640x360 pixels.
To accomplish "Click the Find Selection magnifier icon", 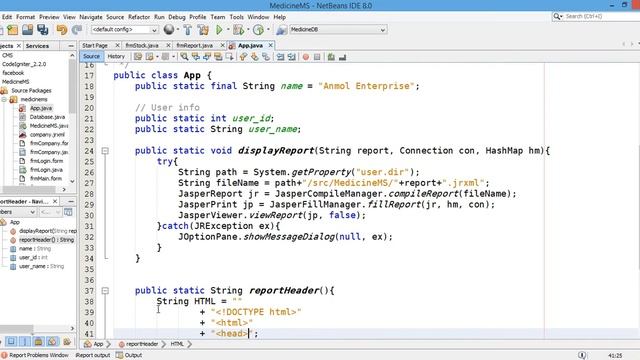I will click(x=184, y=57).
